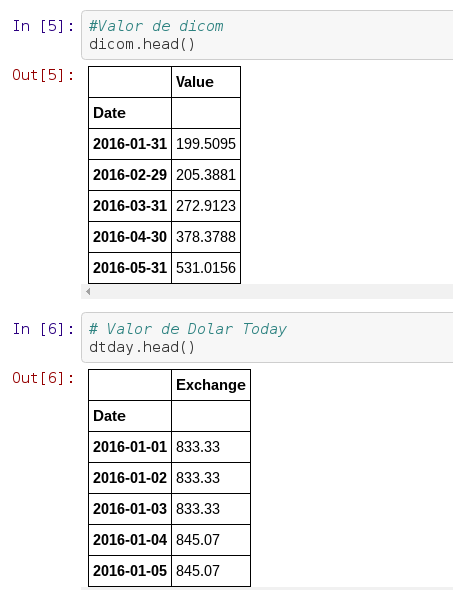Select the 2016-01-05 row label
453x590 pixels.
(x=130, y=571)
